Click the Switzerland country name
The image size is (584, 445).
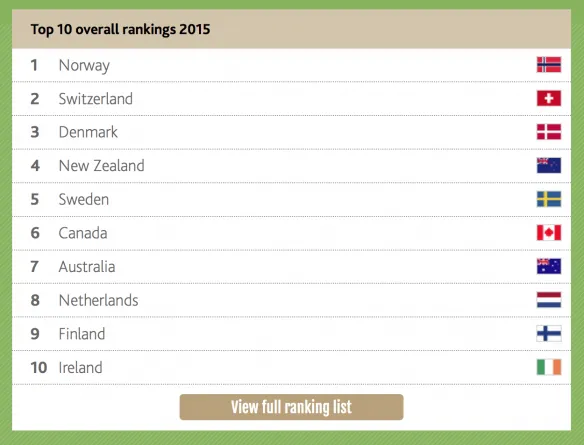pos(96,99)
